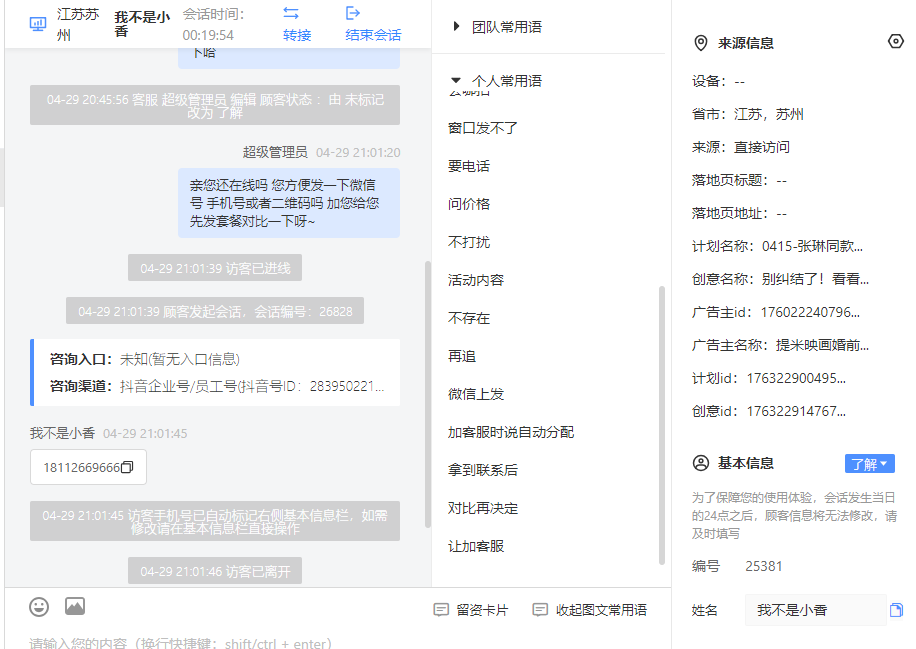The image size is (916, 649).
Task: Select the phrase 让加客服
Action: (x=476, y=546)
